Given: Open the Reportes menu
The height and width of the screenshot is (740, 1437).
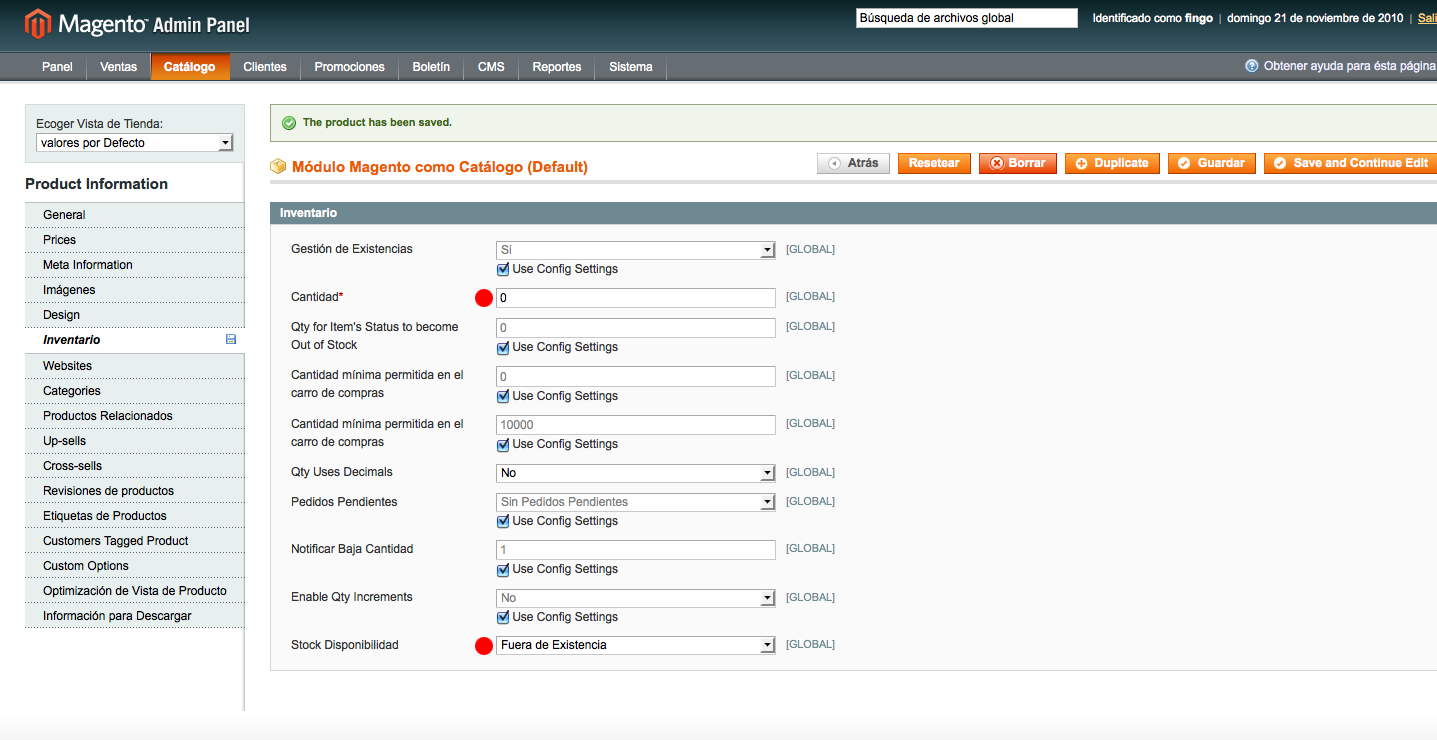Looking at the screenshot, I should coord(557,67).
